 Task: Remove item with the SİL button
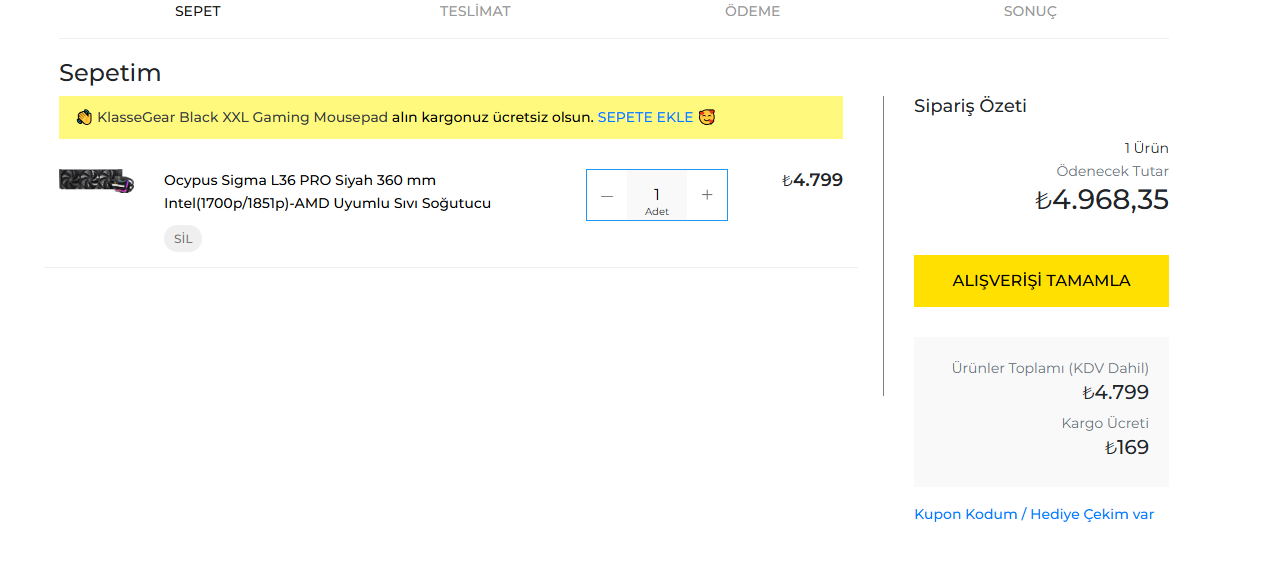[x=183, y=238]
